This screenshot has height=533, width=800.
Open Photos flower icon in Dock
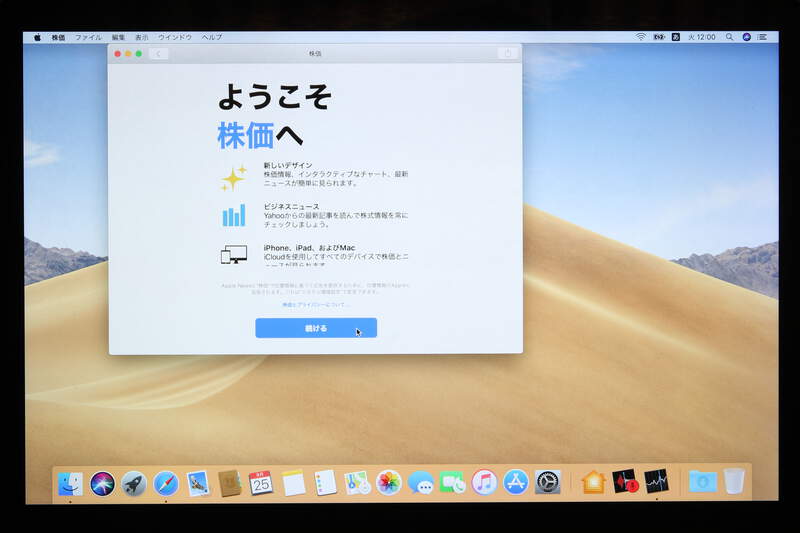pos(389,483)
